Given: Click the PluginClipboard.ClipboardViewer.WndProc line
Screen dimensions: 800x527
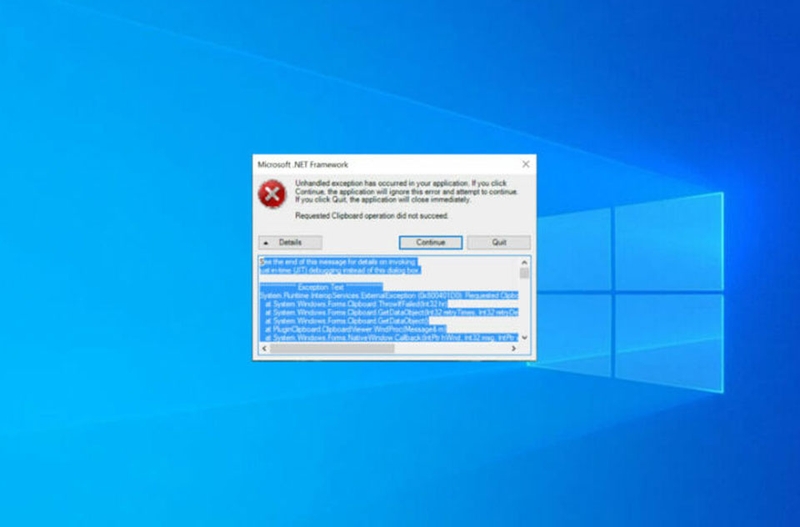Looking at the screenshot, I should click(356, 330).
